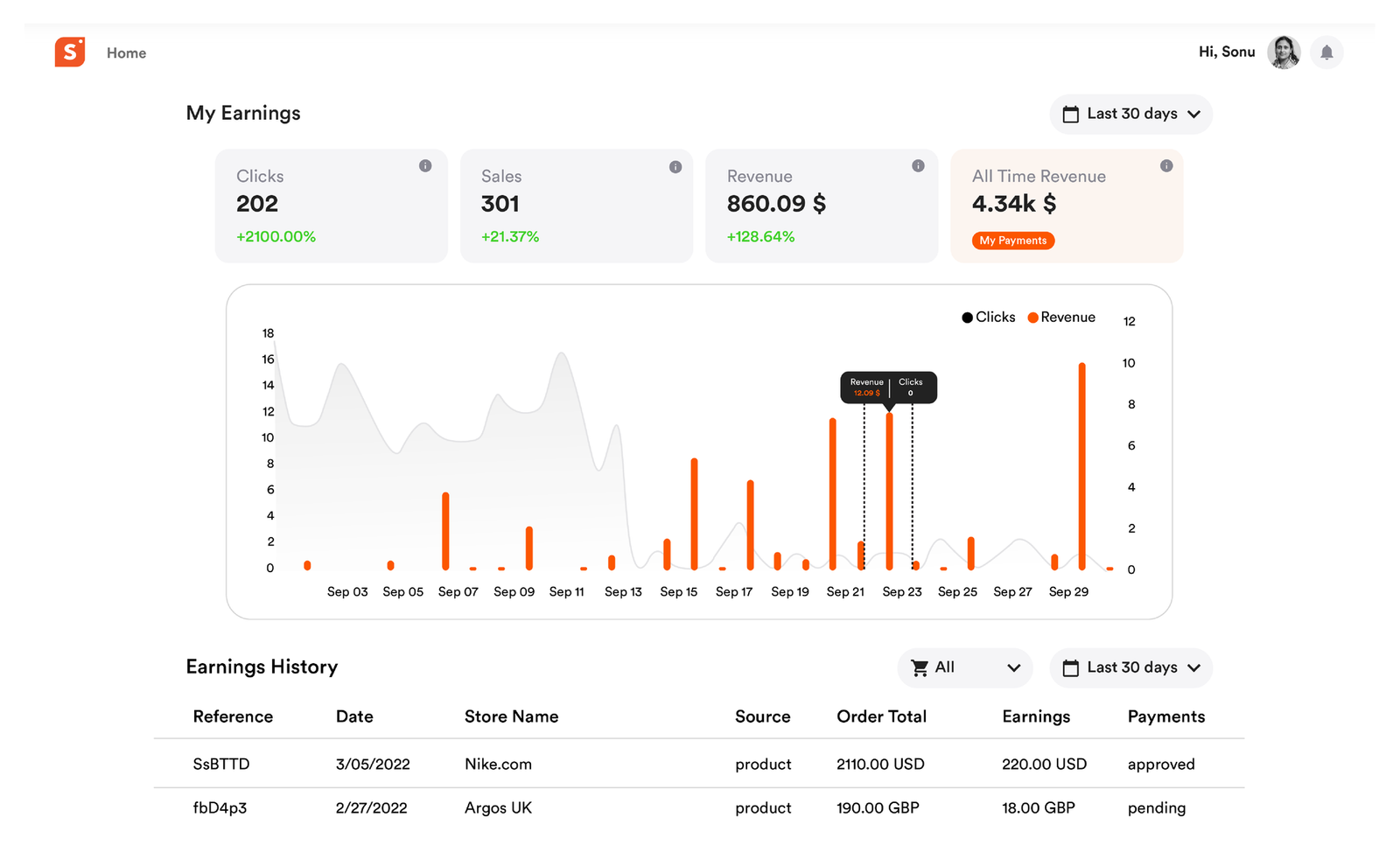Expand the My Earnings Last 30 days dropdown
The height and width of the screenshot is (866, 1400).
click(1130, 114)
